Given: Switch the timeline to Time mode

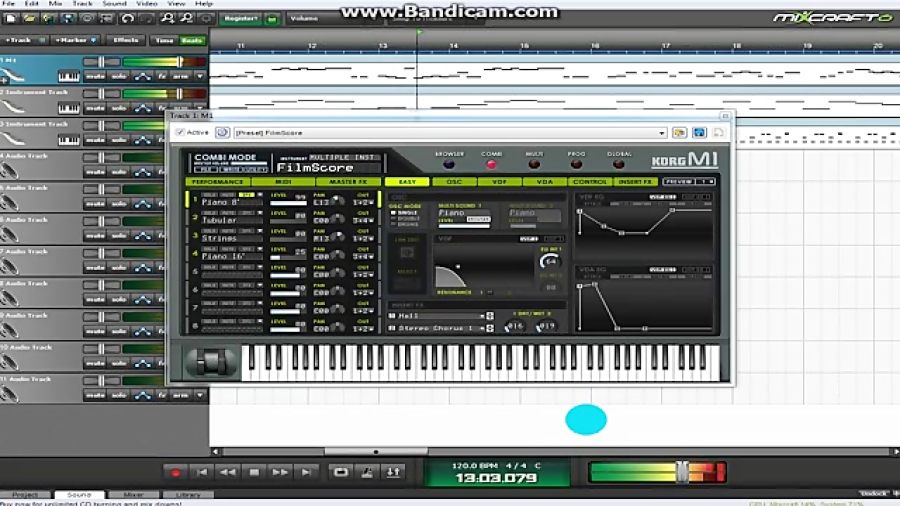Looking at the screenshot, I should [164, 40].
